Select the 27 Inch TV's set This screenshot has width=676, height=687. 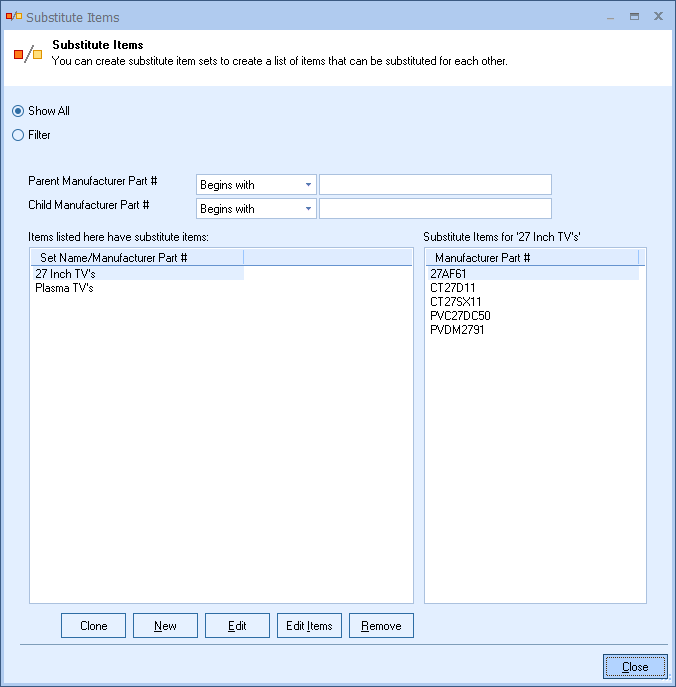coord(66,273)
